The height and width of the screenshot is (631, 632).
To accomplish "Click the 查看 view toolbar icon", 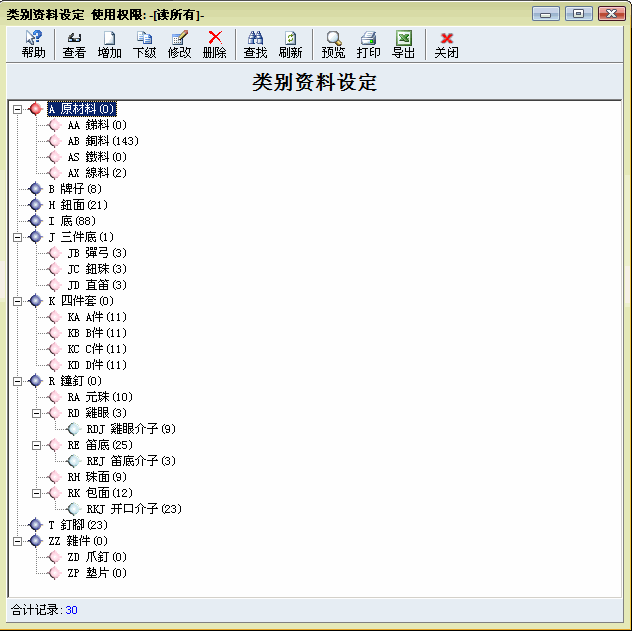I will pyautogui.click(x=74, y=44).
